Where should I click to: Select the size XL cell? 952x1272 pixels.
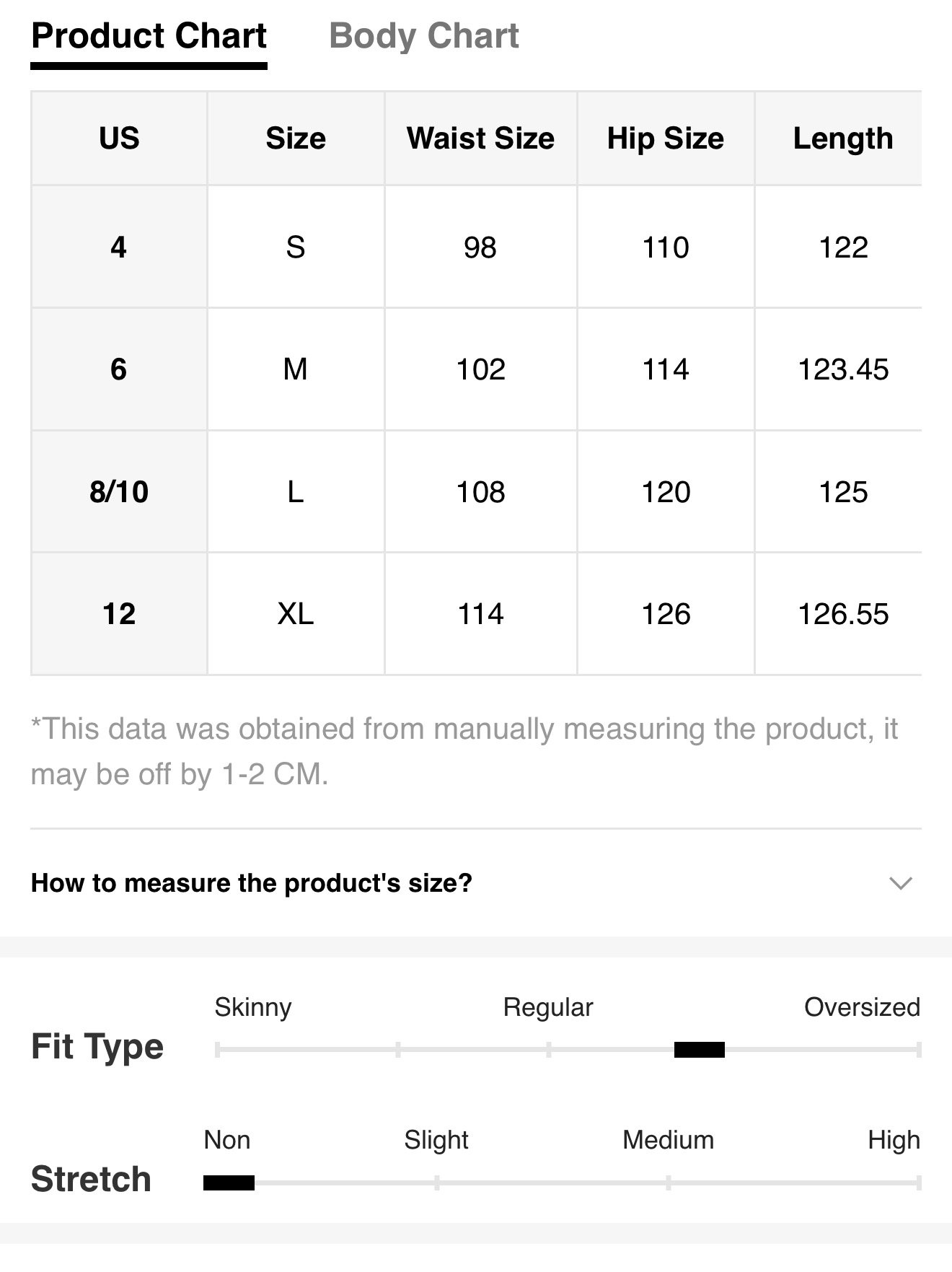[296, 614]
